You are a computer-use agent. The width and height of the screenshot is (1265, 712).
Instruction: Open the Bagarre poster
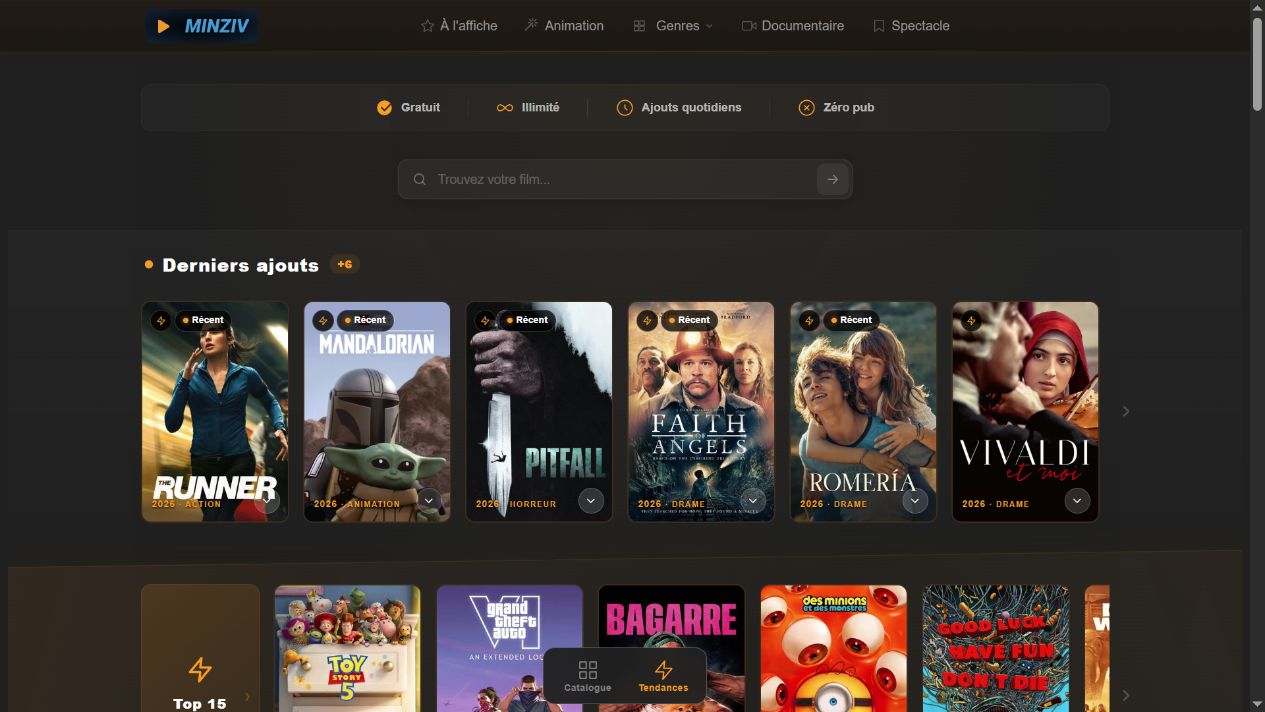(x=672, y=648)
